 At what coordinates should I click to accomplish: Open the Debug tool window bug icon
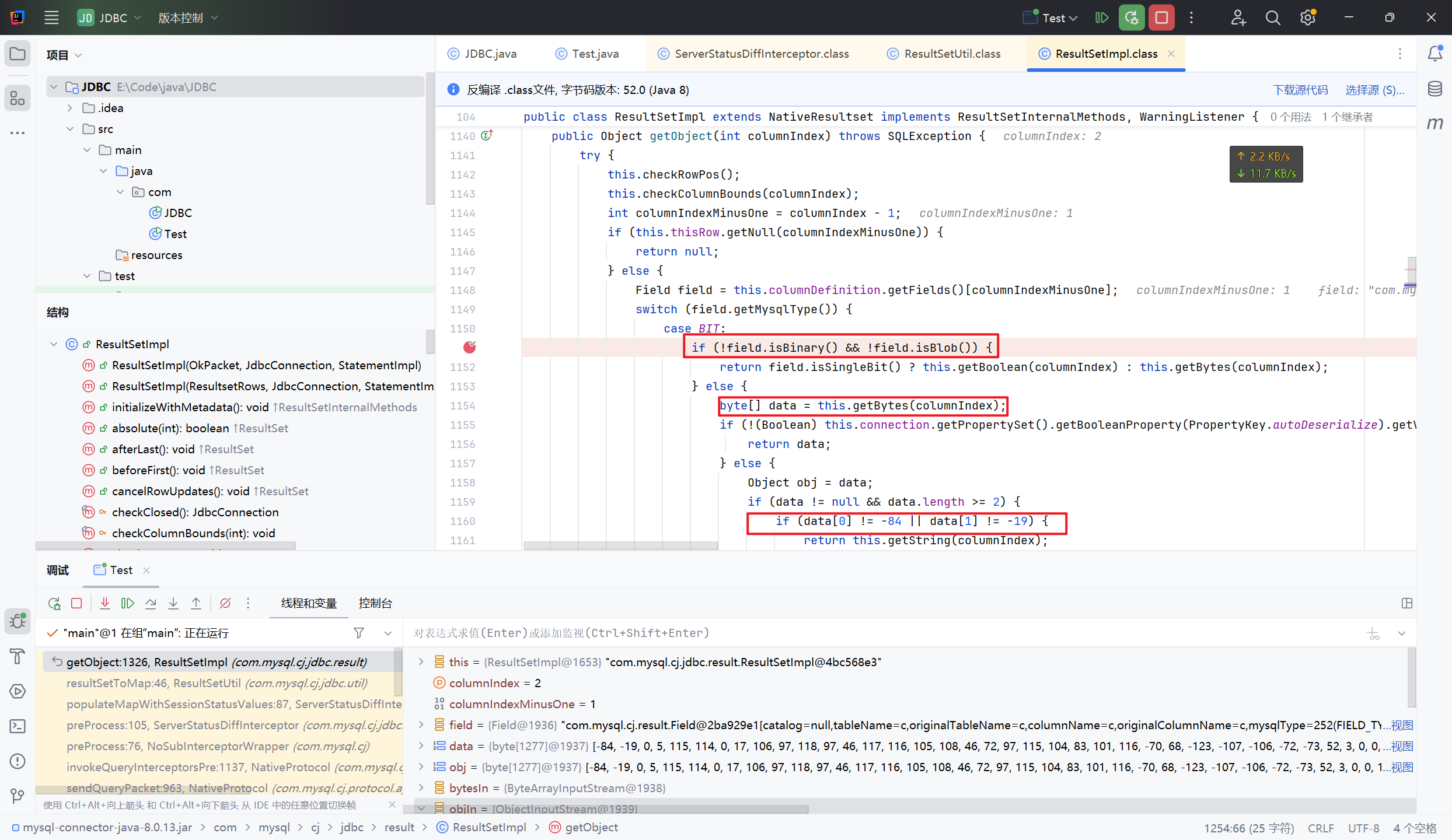18,621
